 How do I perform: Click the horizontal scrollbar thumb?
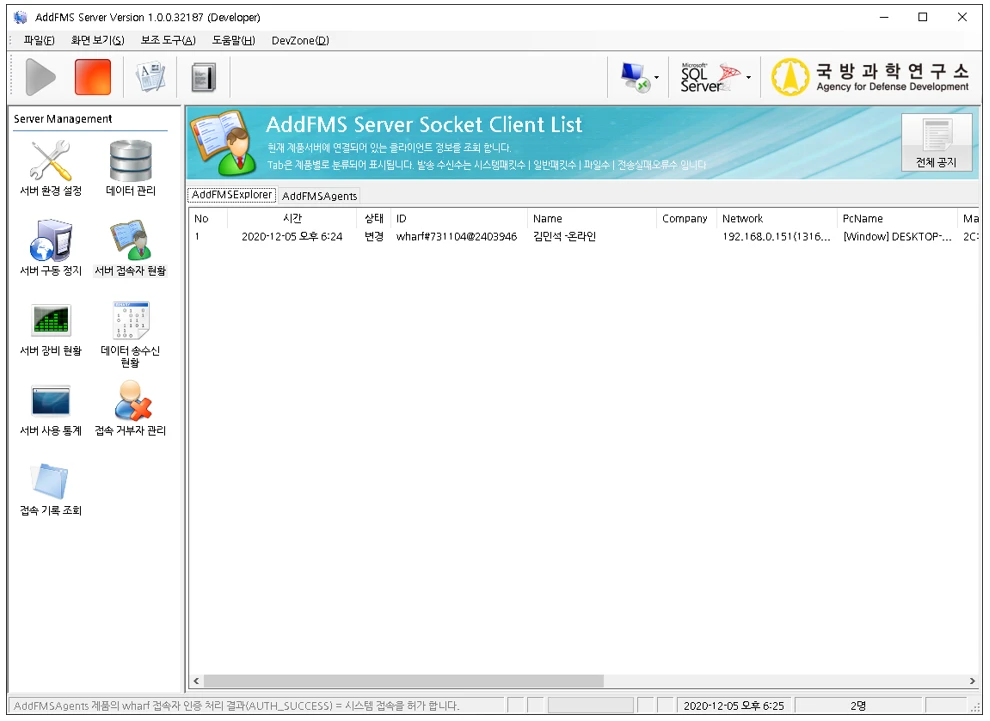click(x=403, y=681)
